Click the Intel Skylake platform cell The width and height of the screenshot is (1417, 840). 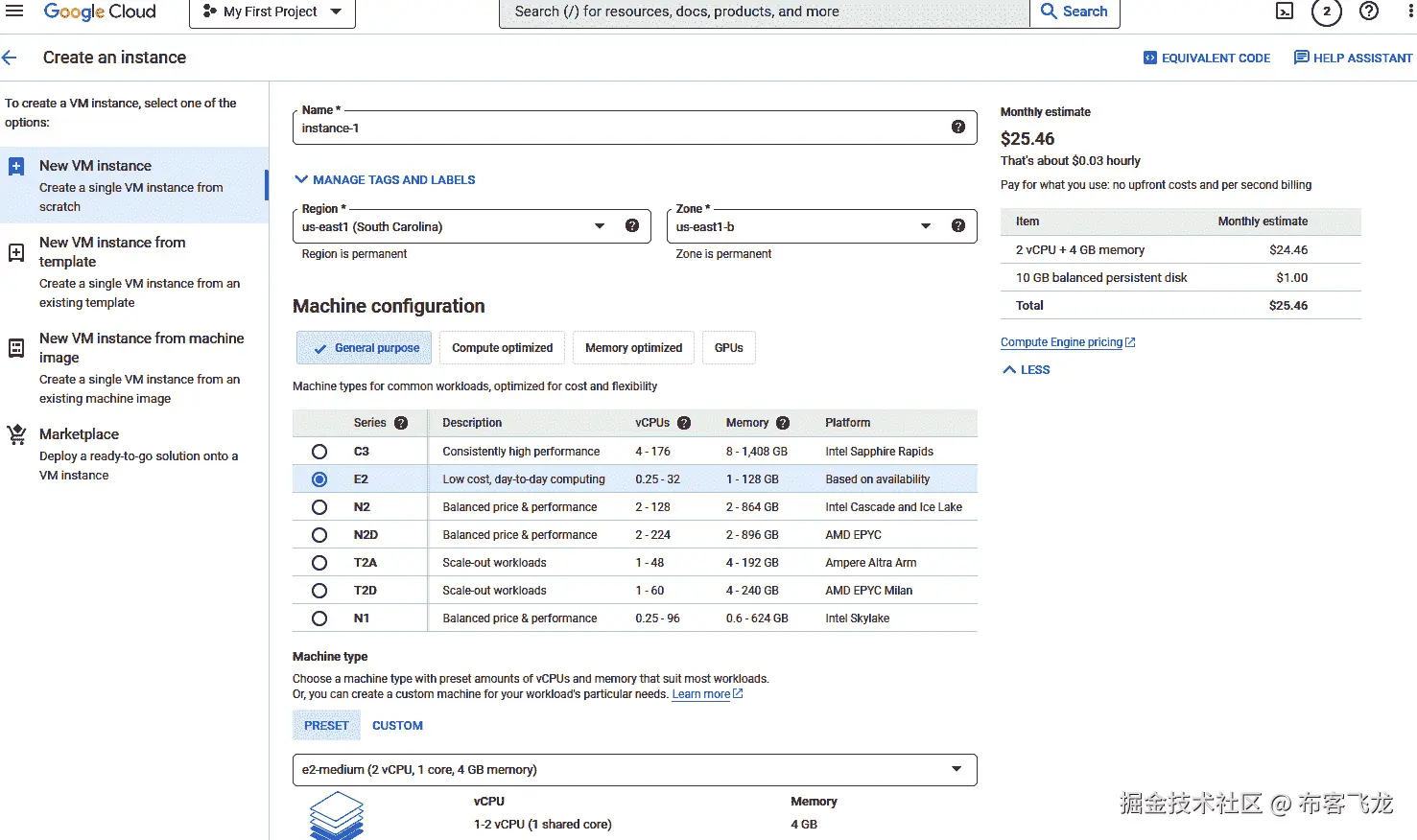[857, 618]
